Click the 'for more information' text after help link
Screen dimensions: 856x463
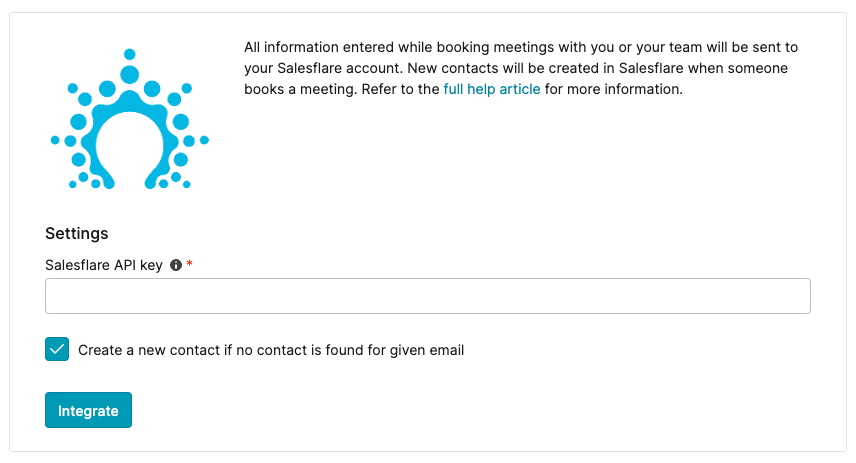coord(614,89)
